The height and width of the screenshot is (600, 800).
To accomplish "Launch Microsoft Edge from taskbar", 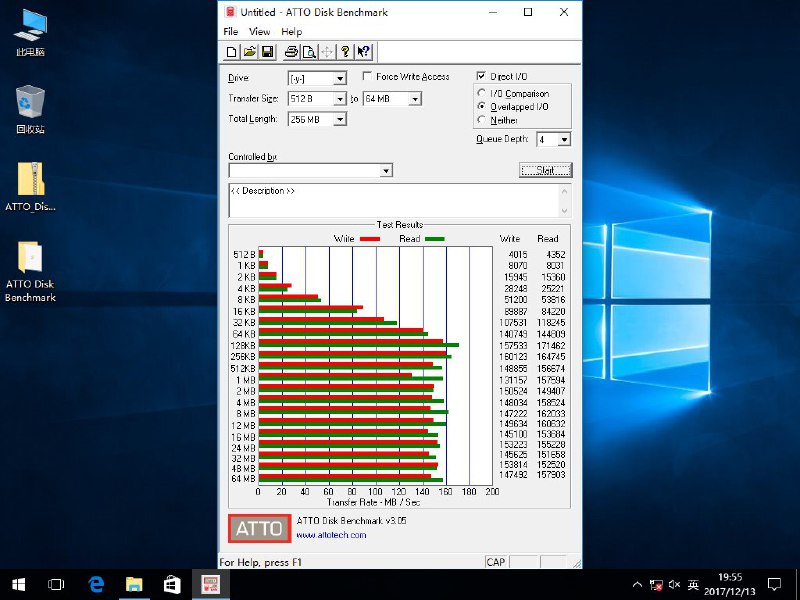I will [x=96, y=584].
